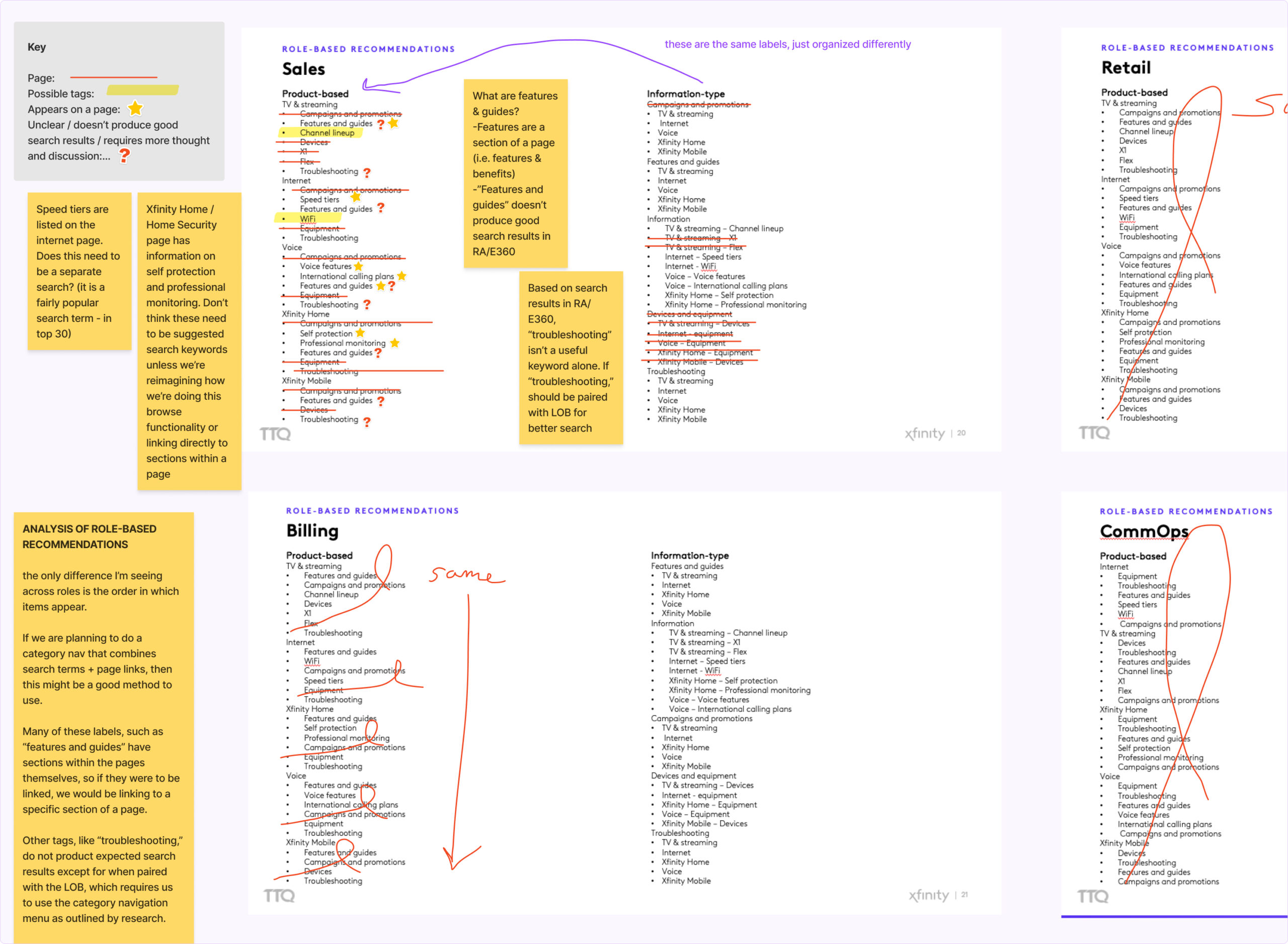1288x944 pixels.
Task: Click 'Information-type' heading on the Billing slide
Action: pos(689,555)
